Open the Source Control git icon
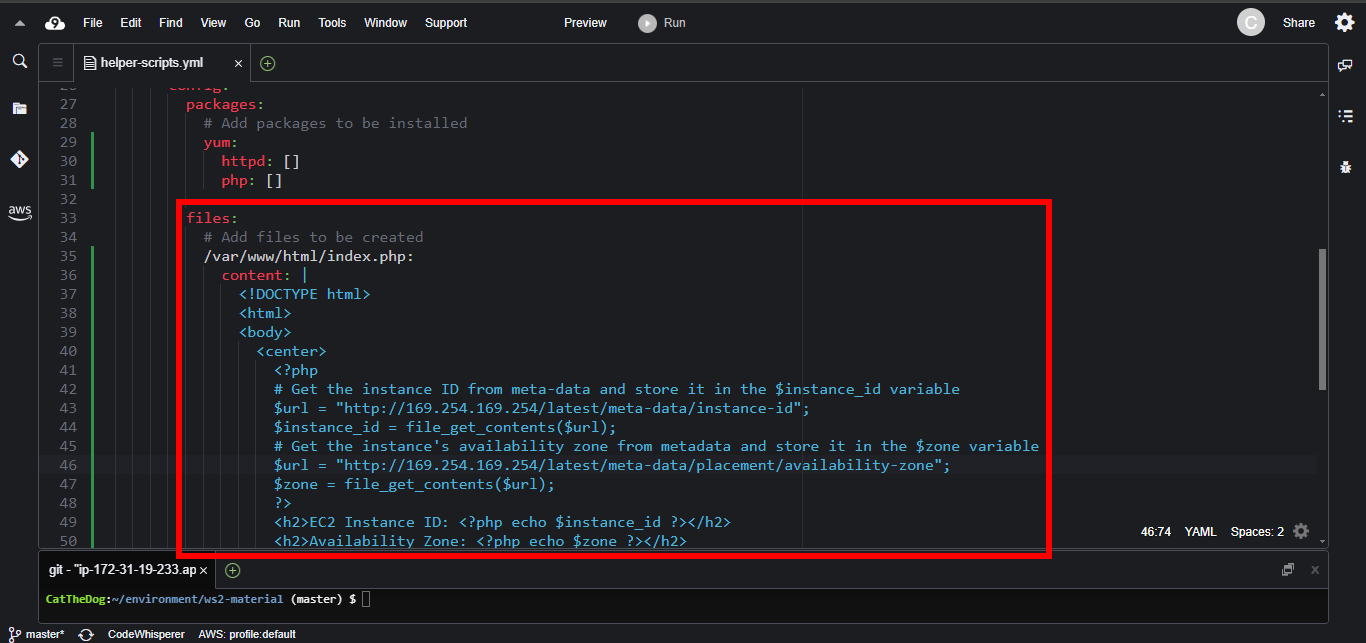Viewport: 1366px width, 643px height. click(19, 159)
